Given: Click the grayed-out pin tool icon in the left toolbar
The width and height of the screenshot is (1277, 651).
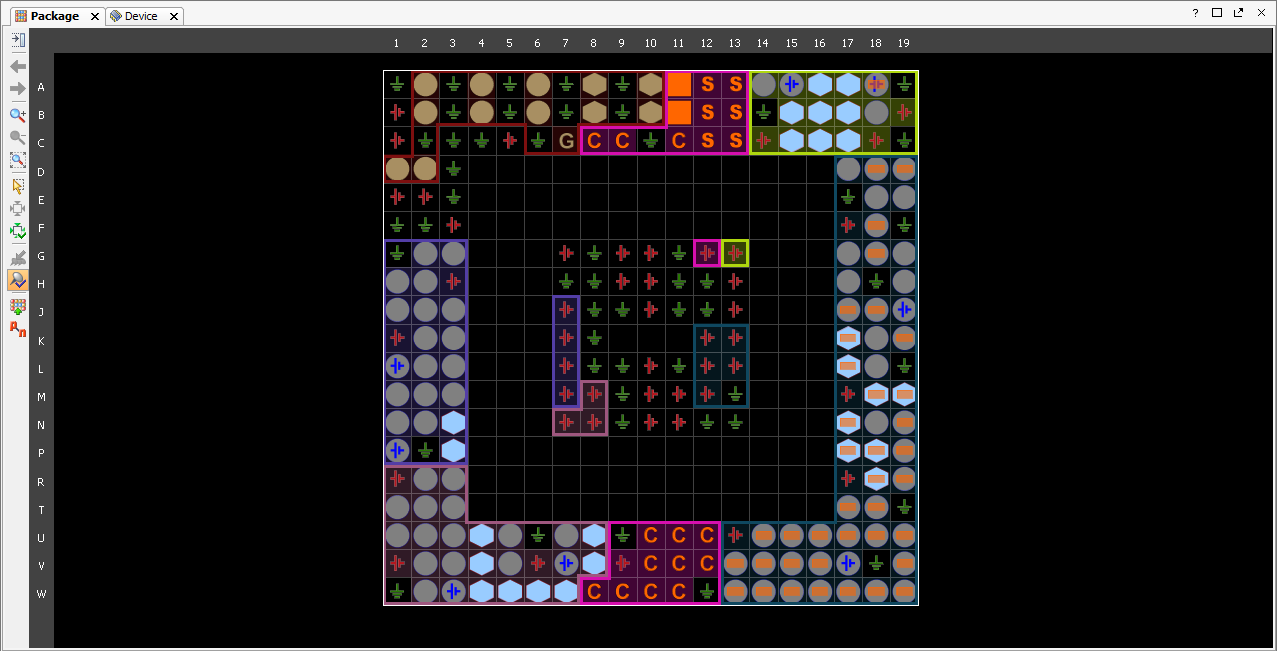Looking at the screenshot, I should tap(18, 258).
